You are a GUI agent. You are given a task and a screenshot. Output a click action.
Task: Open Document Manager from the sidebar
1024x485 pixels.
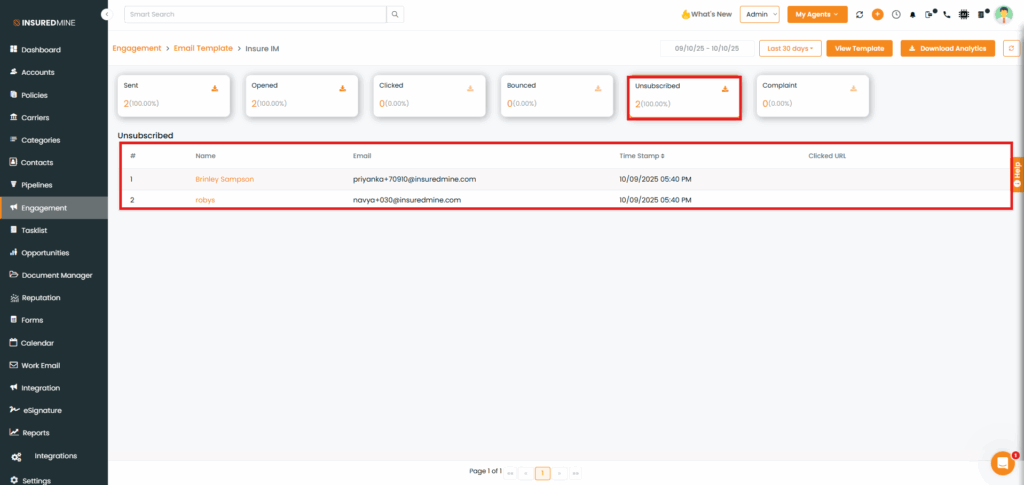tap(56, 275)
